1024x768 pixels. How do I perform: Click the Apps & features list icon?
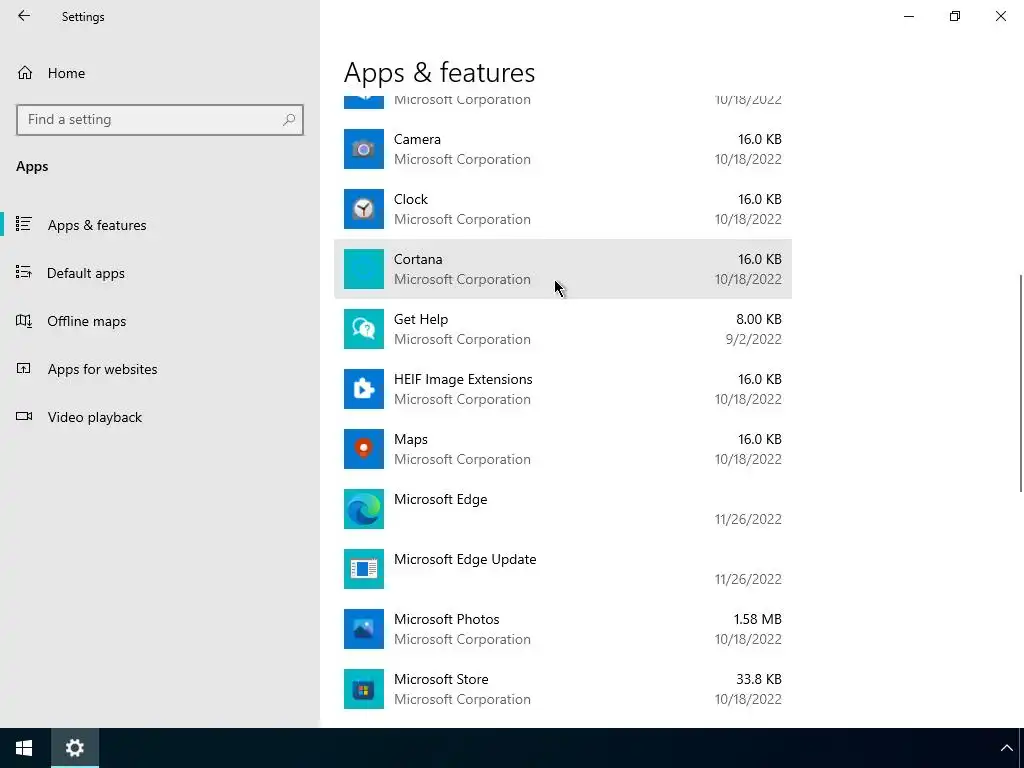point(24,224)
